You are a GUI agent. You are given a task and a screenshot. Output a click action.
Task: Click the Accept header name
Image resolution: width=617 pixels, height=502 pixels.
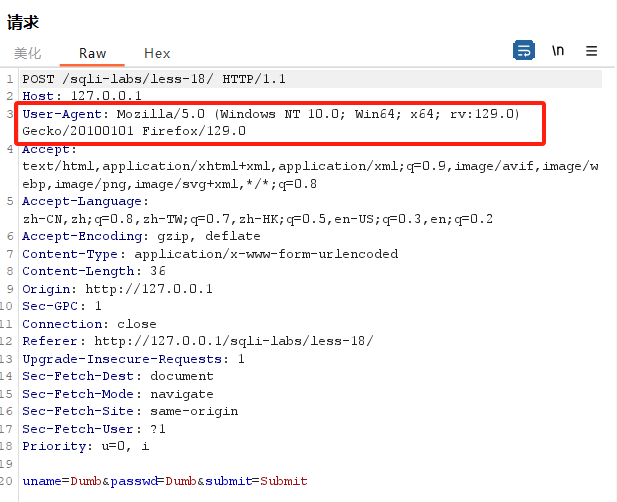point(46,149)
